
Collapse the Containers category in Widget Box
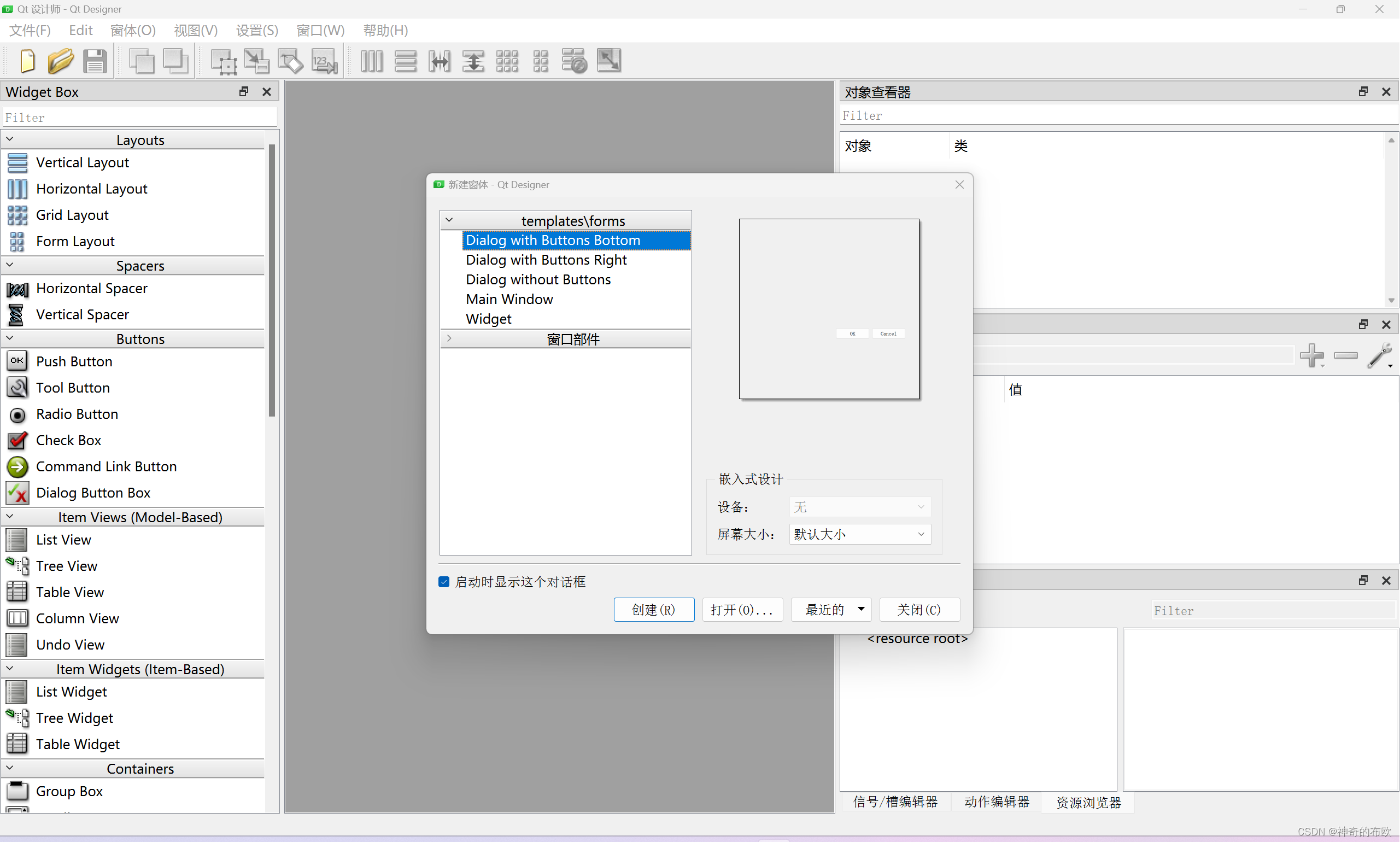10,768
